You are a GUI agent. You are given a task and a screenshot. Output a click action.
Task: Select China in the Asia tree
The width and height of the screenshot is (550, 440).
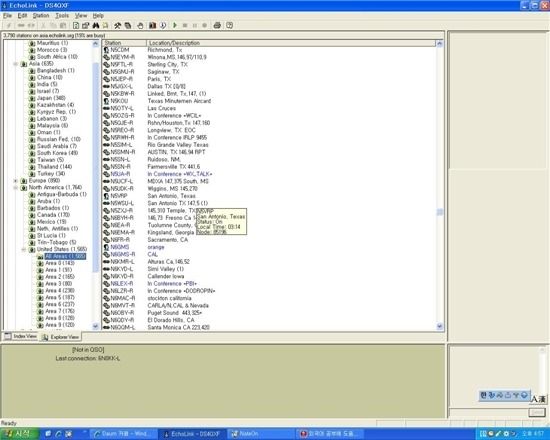coord(50,77)
